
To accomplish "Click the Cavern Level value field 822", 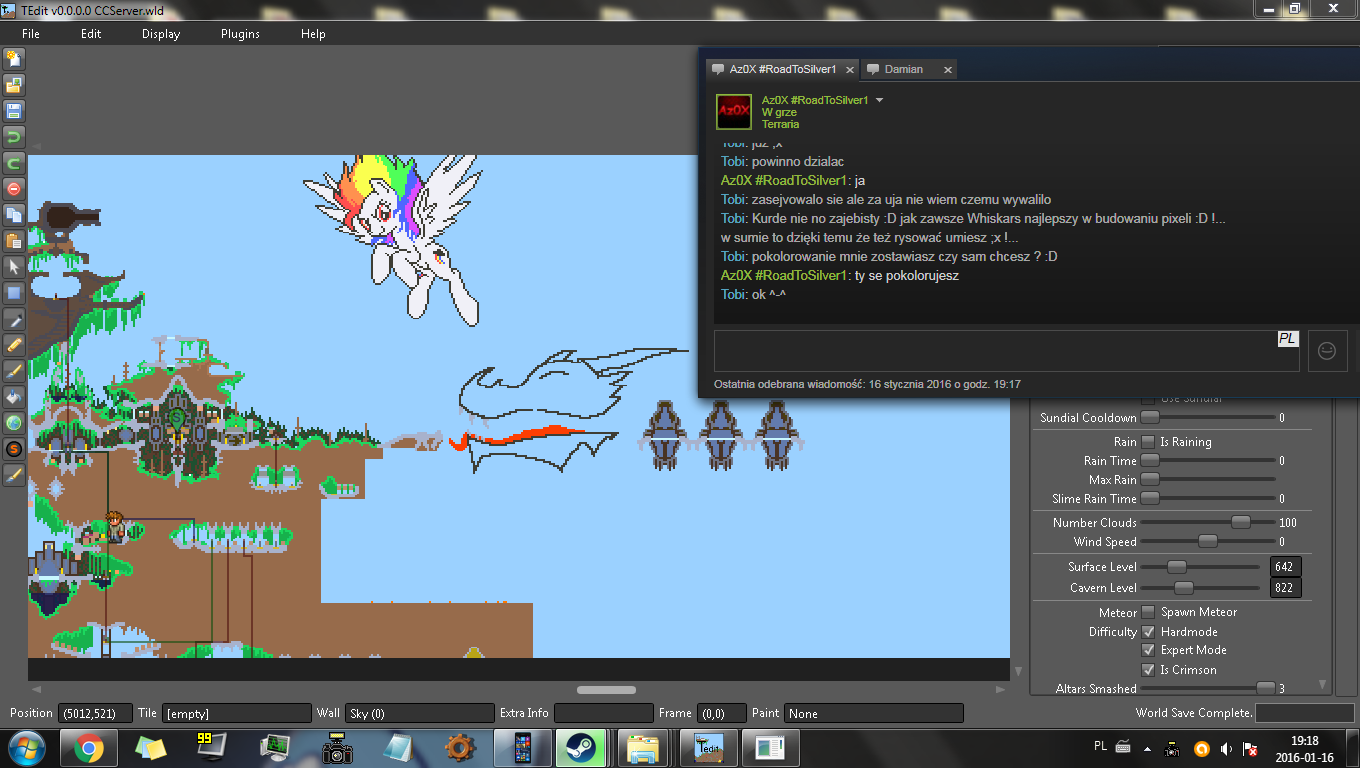I will pyautogui.click(x=1286, y=588).
